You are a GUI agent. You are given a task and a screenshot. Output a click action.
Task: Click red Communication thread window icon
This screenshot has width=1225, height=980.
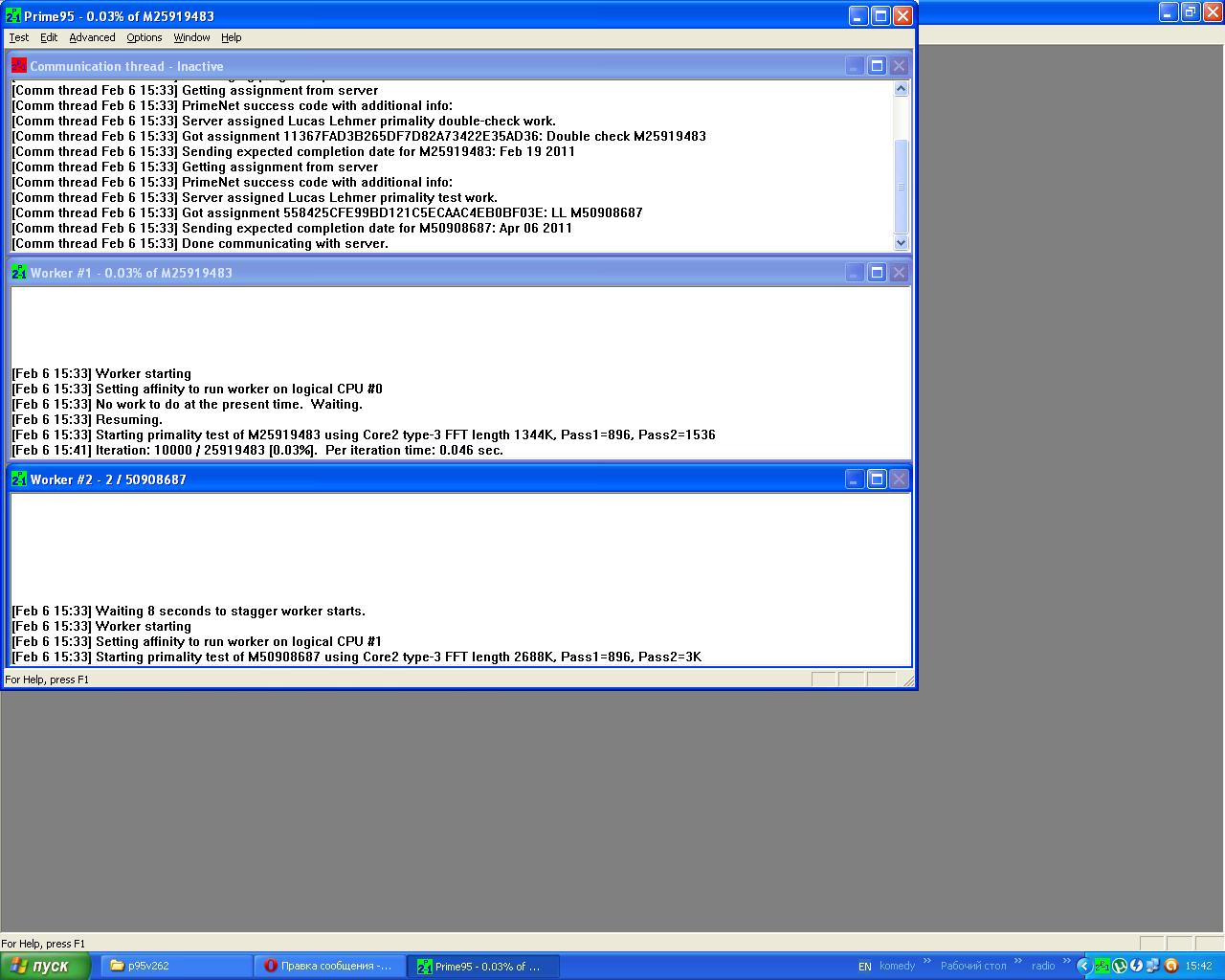tap(19, 65)
